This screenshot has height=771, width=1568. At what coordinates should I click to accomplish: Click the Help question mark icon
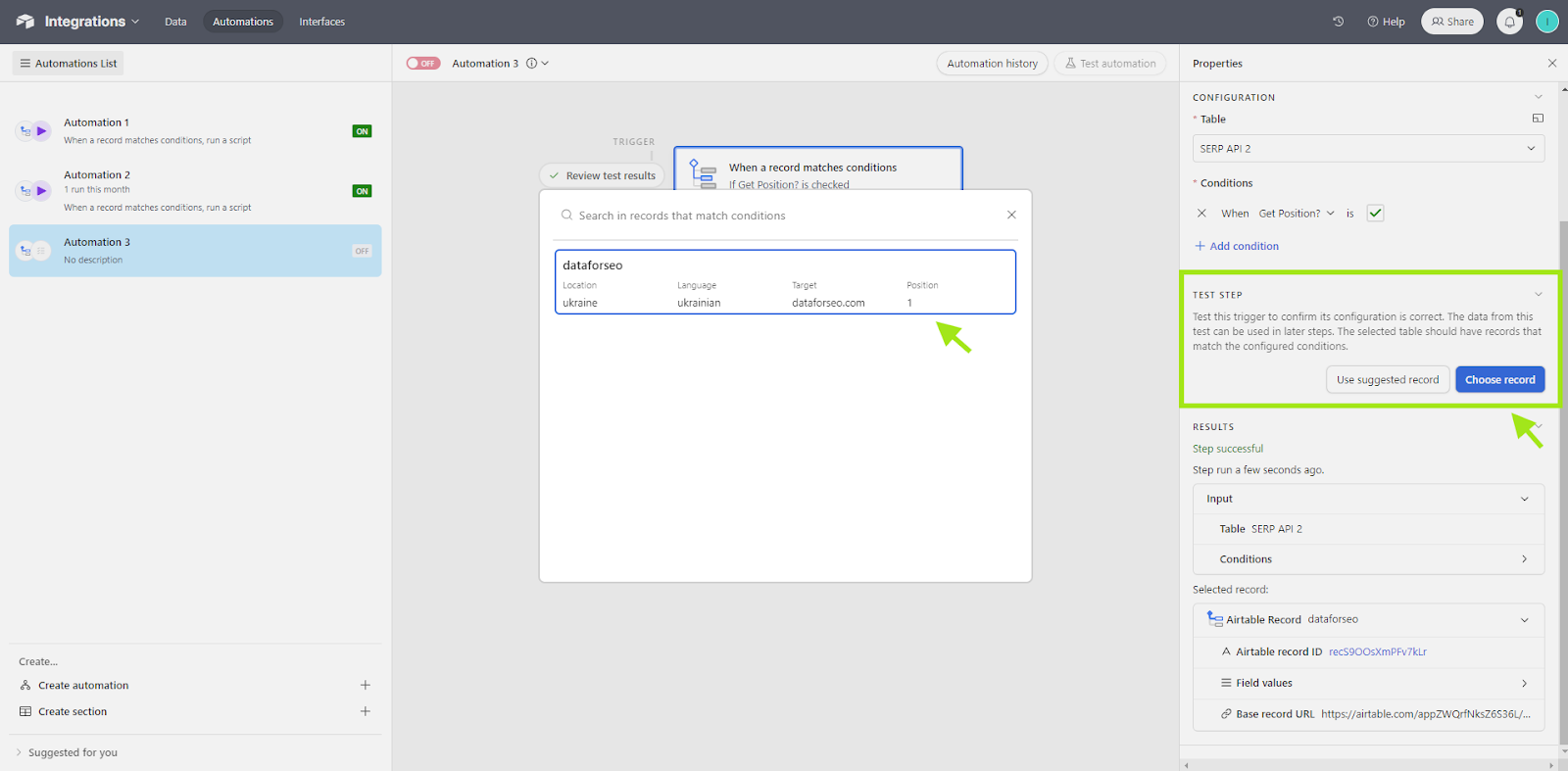pyautogui.click(x=1373, y=22)
